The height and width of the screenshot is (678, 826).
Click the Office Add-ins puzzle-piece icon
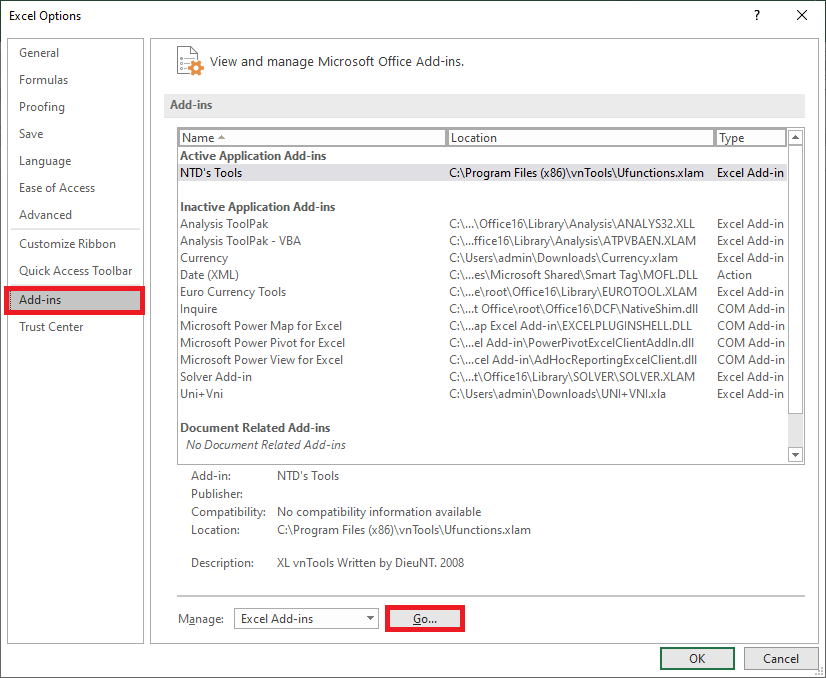[189, 61]
